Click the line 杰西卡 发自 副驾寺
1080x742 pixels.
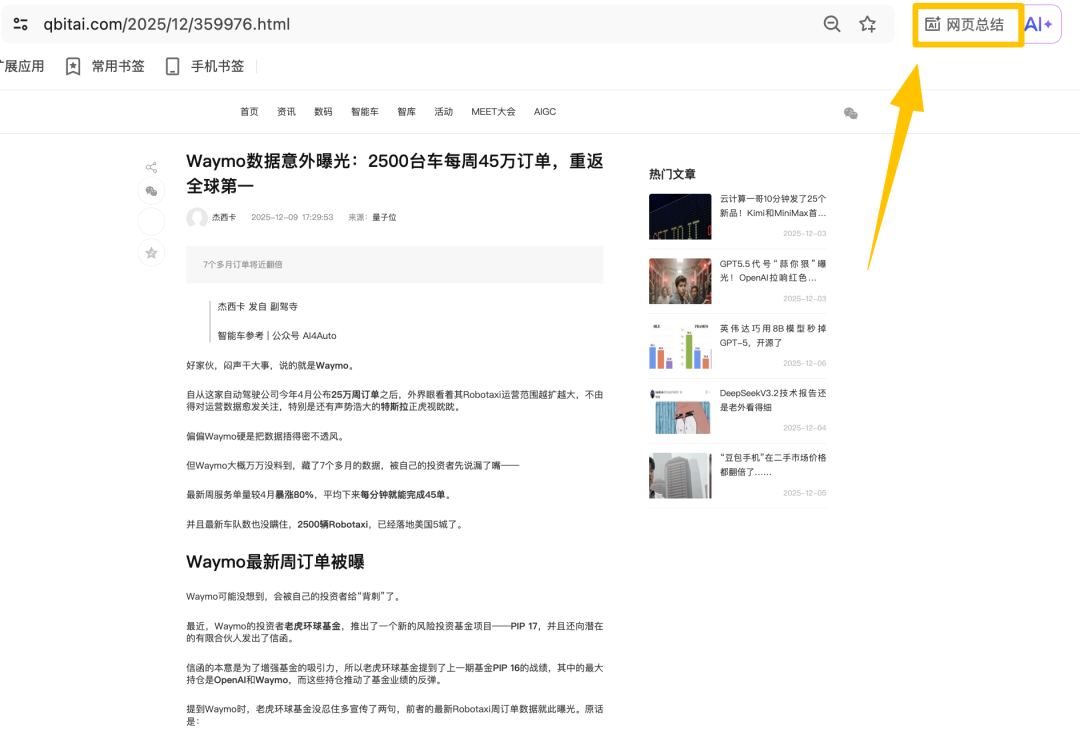point(258,307)
